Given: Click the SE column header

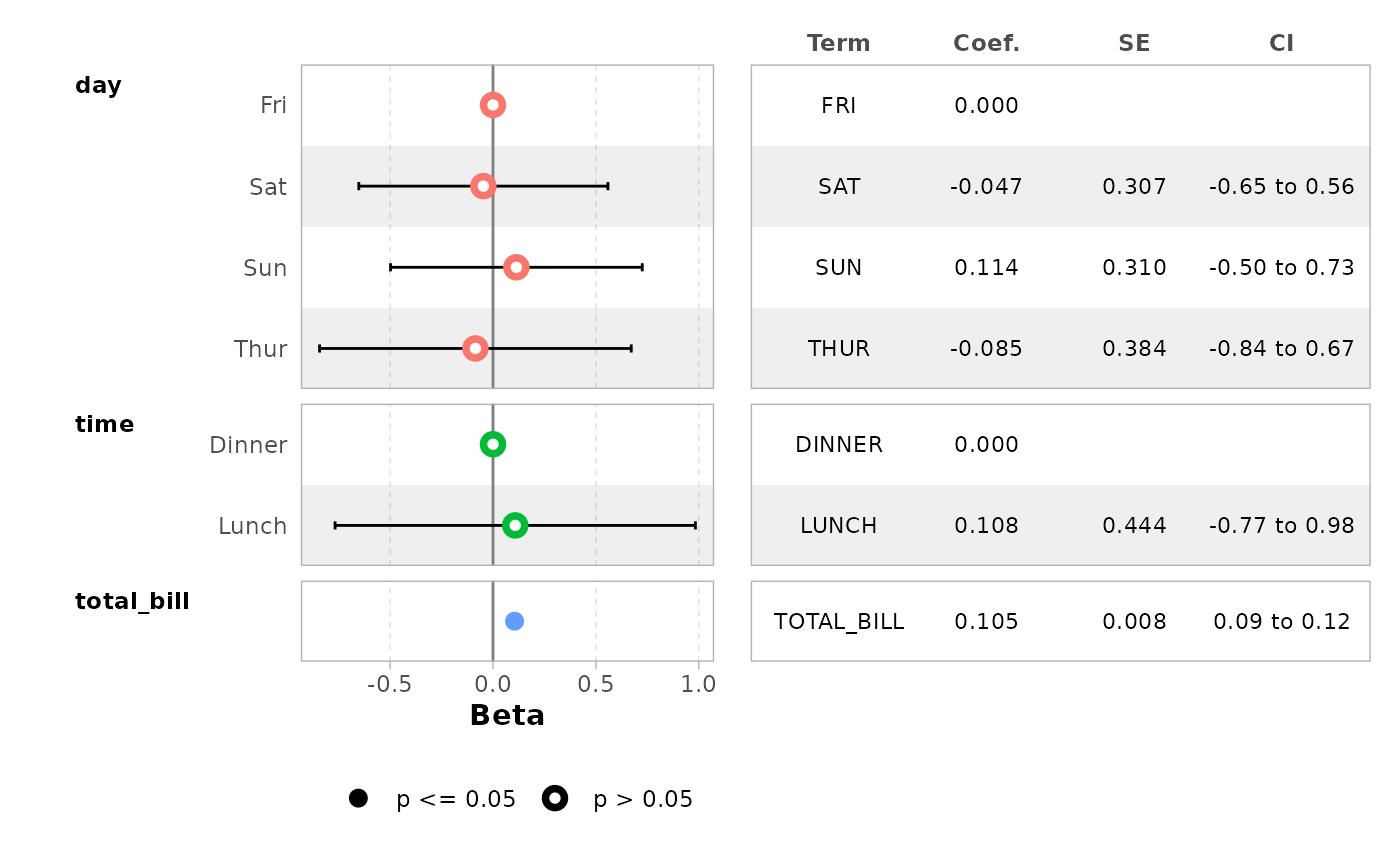Looking at the screenshot, I should (x=1134, y=43).
